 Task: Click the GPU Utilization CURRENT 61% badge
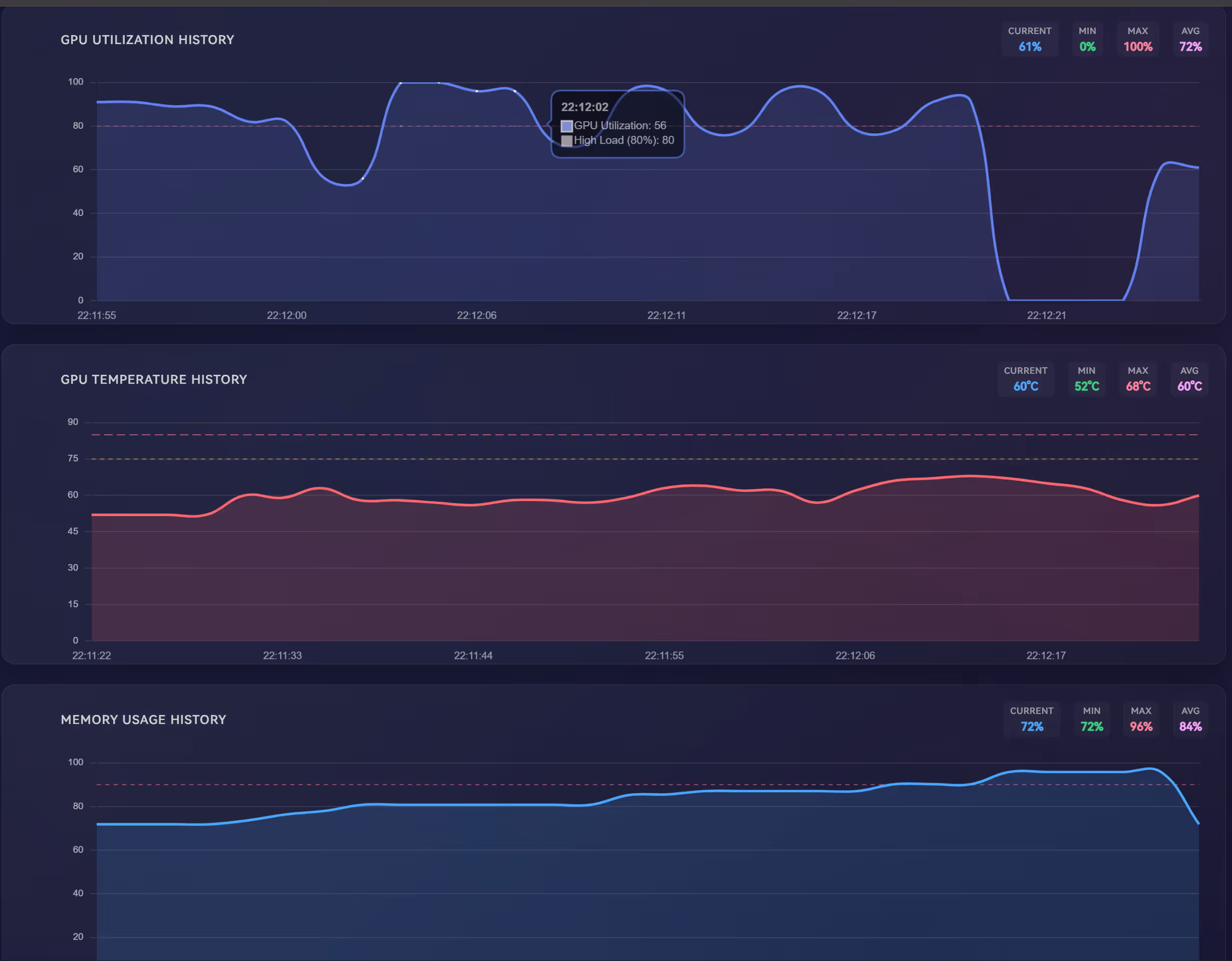click(x=1030, y=40)
